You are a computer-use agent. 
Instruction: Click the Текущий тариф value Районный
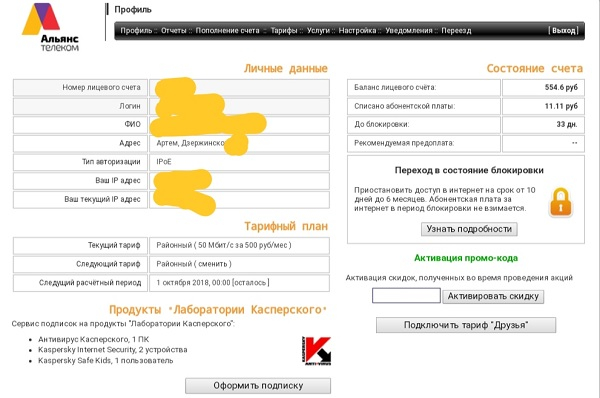[224, 245]
